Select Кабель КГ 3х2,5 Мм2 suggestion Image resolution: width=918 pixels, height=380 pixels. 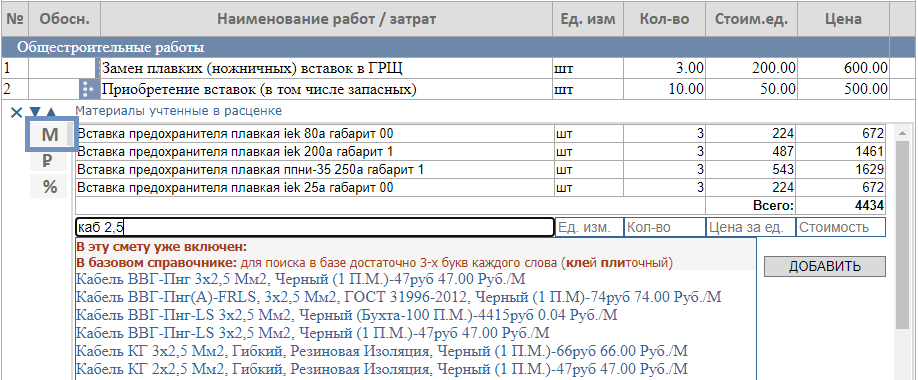(x=382, y=352)
